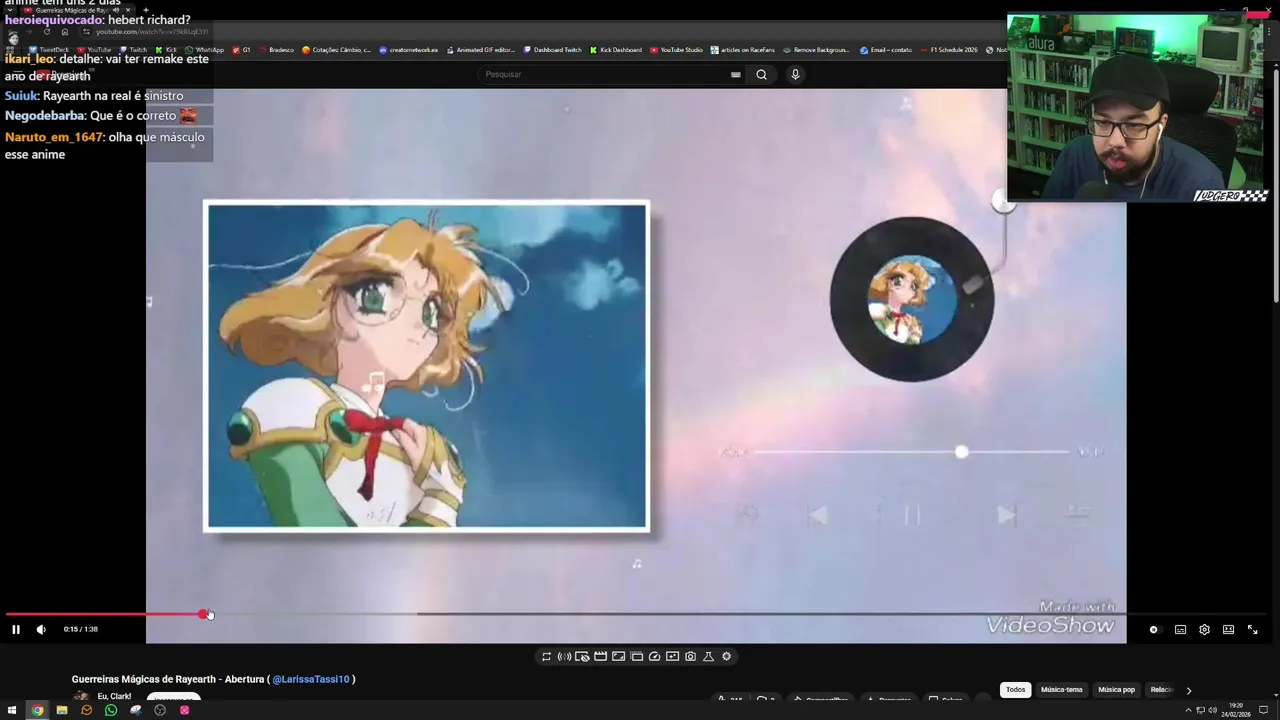Open the on-screen keyboard in search box
The width and height of the screenshot is (1280, 720).
tap(735, 74)
